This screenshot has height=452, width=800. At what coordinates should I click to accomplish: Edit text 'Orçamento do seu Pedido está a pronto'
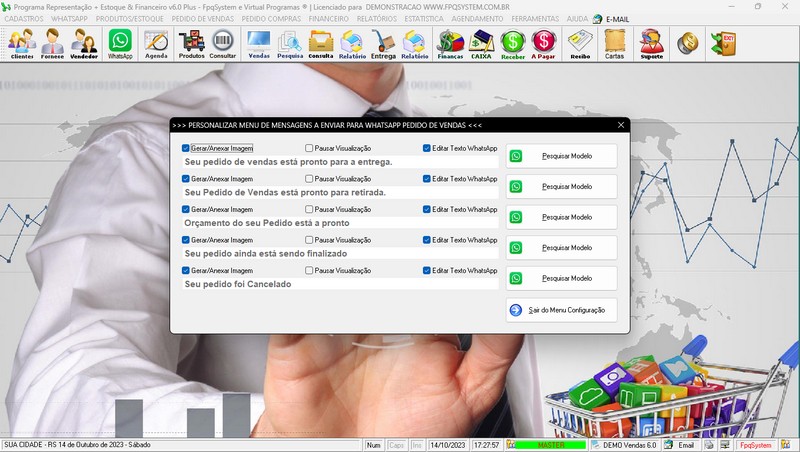(340, 223)
